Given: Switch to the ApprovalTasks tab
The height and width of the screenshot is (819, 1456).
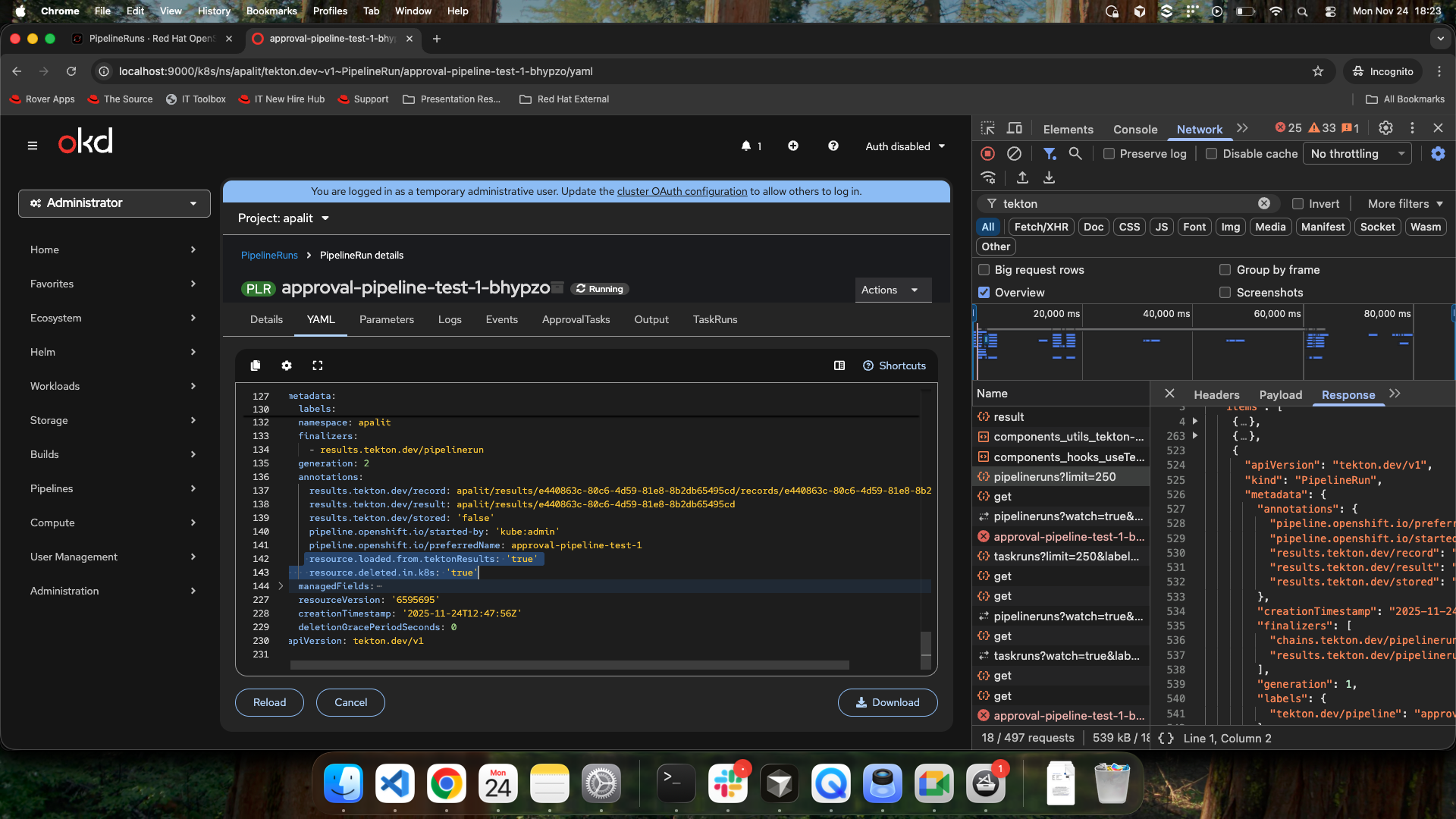Looking at the screenshot, I should click(x=576, y=319).
